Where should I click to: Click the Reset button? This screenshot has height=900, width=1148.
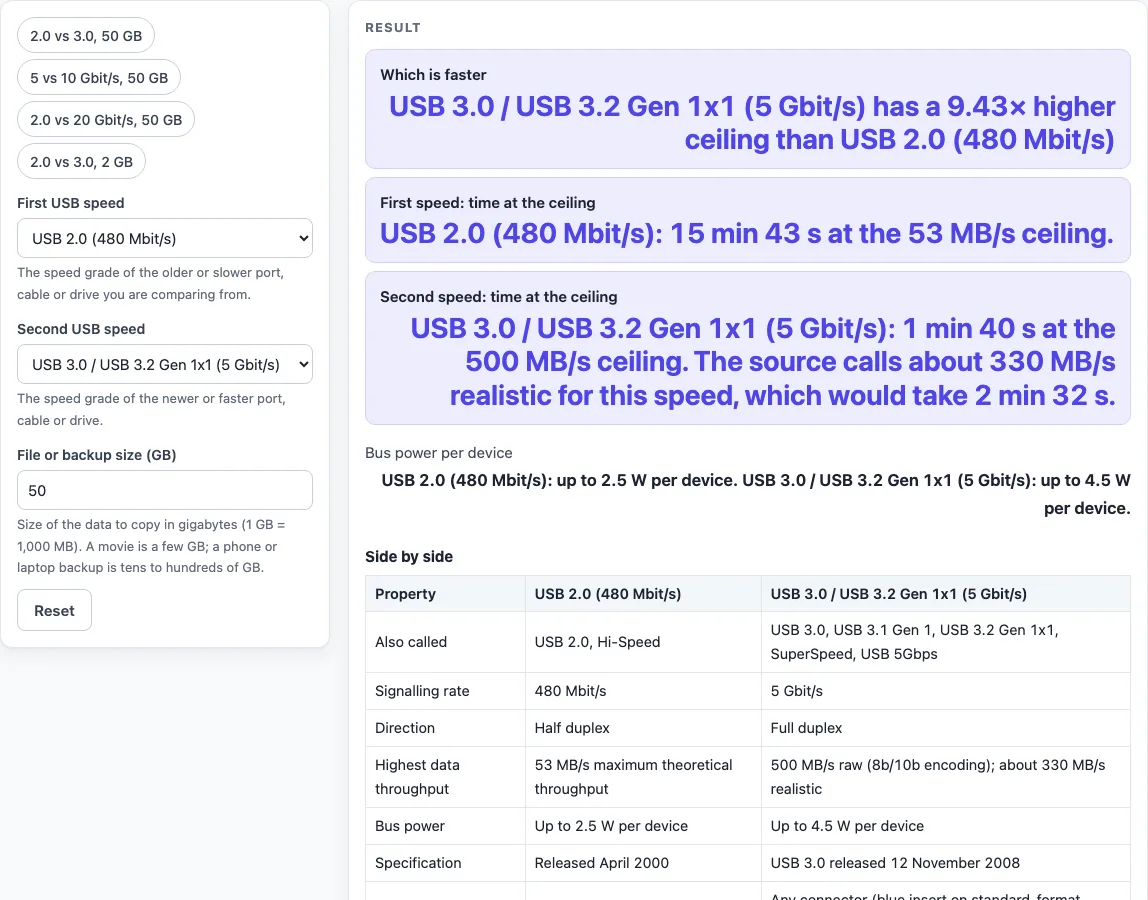tap(54, 610)
